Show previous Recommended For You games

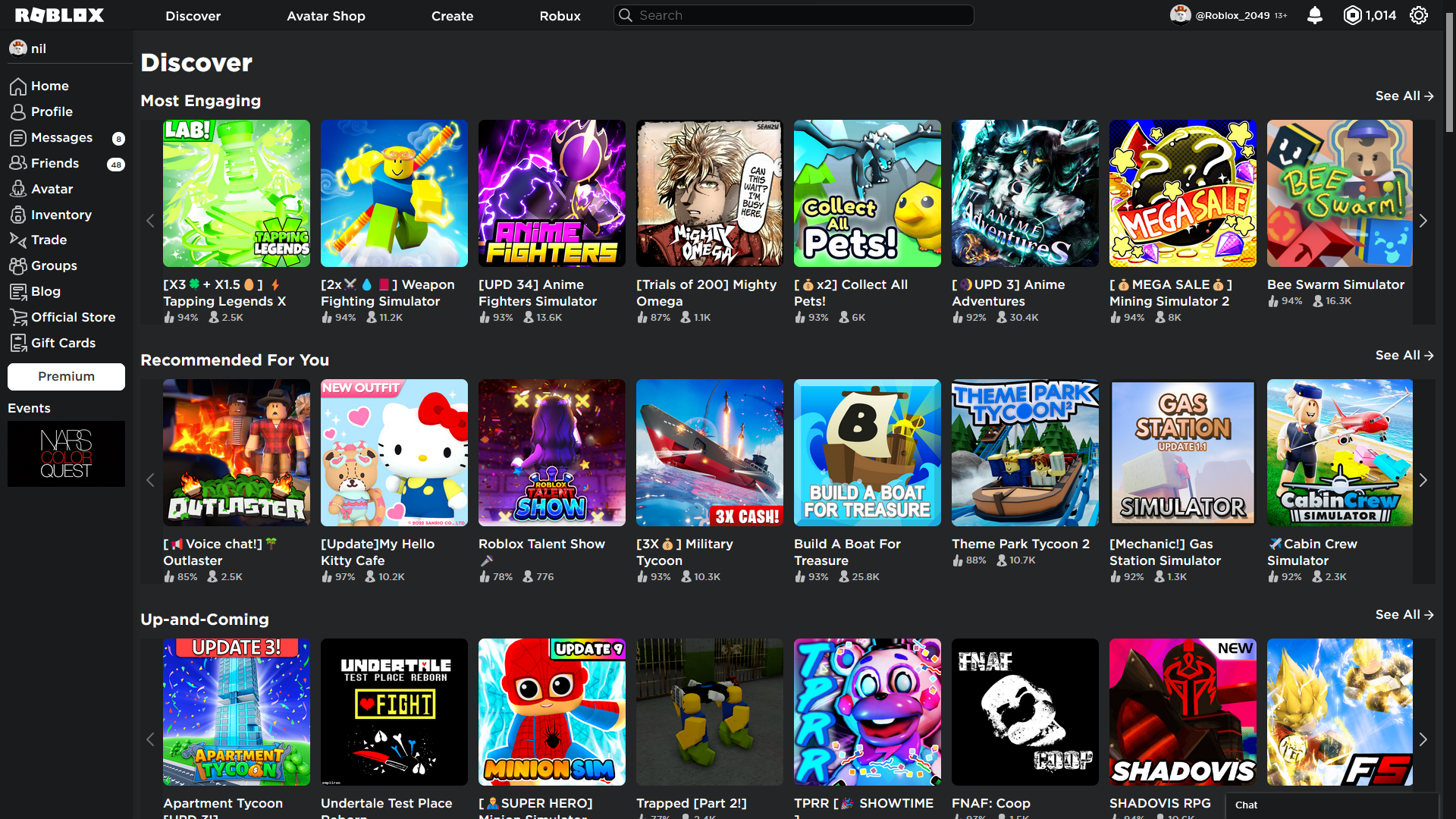coord(150,480)
